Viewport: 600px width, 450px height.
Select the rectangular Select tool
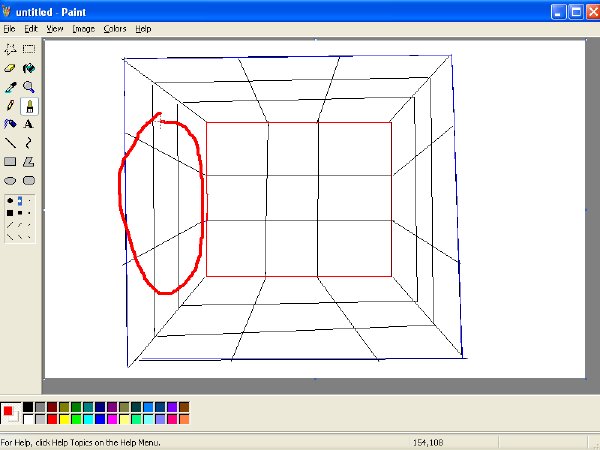[x=29, y=49]
